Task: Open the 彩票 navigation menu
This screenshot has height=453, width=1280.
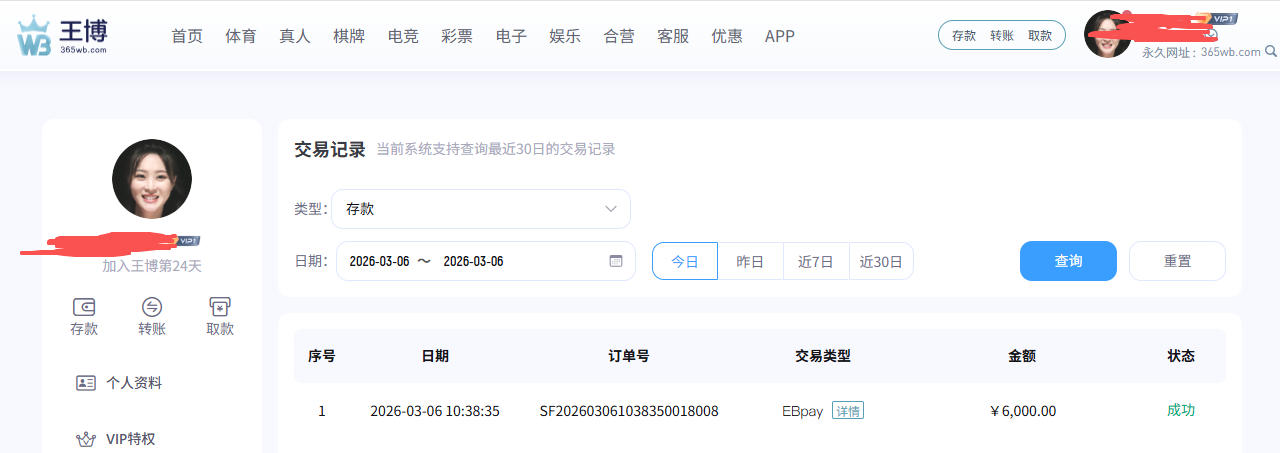Action: [457, 36]
